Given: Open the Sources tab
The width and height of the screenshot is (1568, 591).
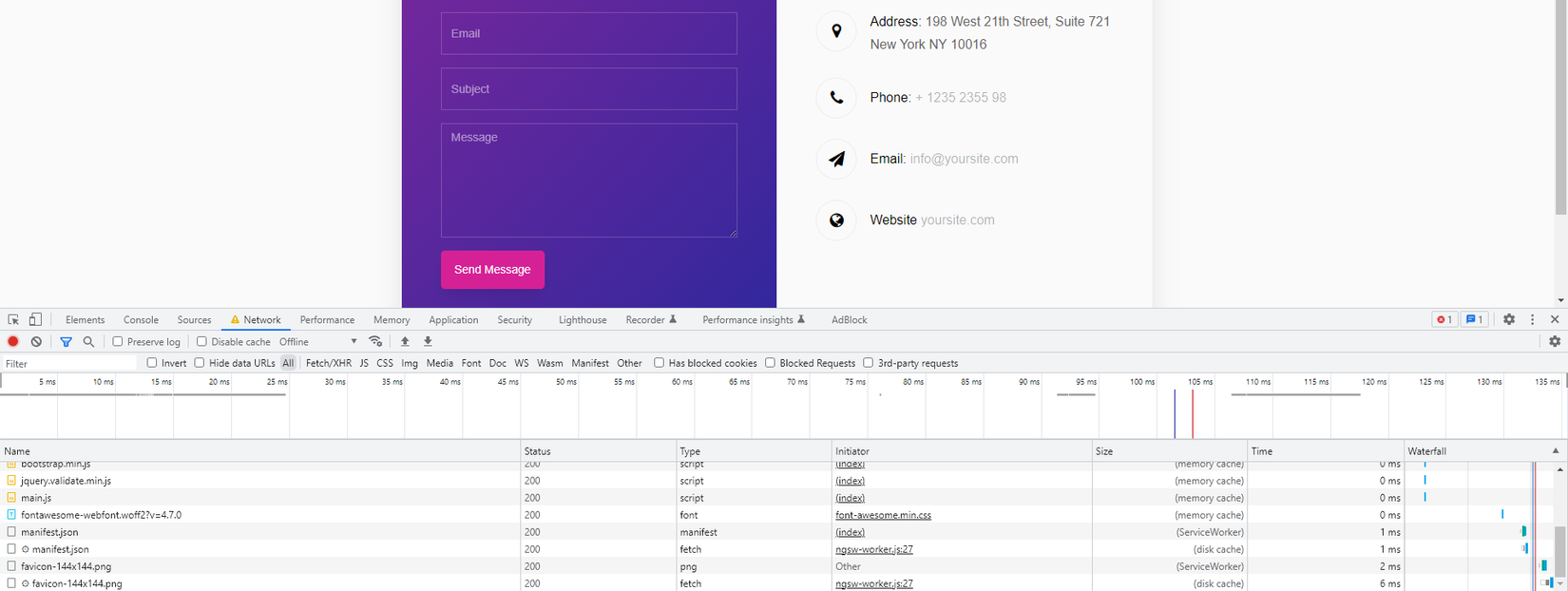Looking at the screenshot, I should point(194,320).
